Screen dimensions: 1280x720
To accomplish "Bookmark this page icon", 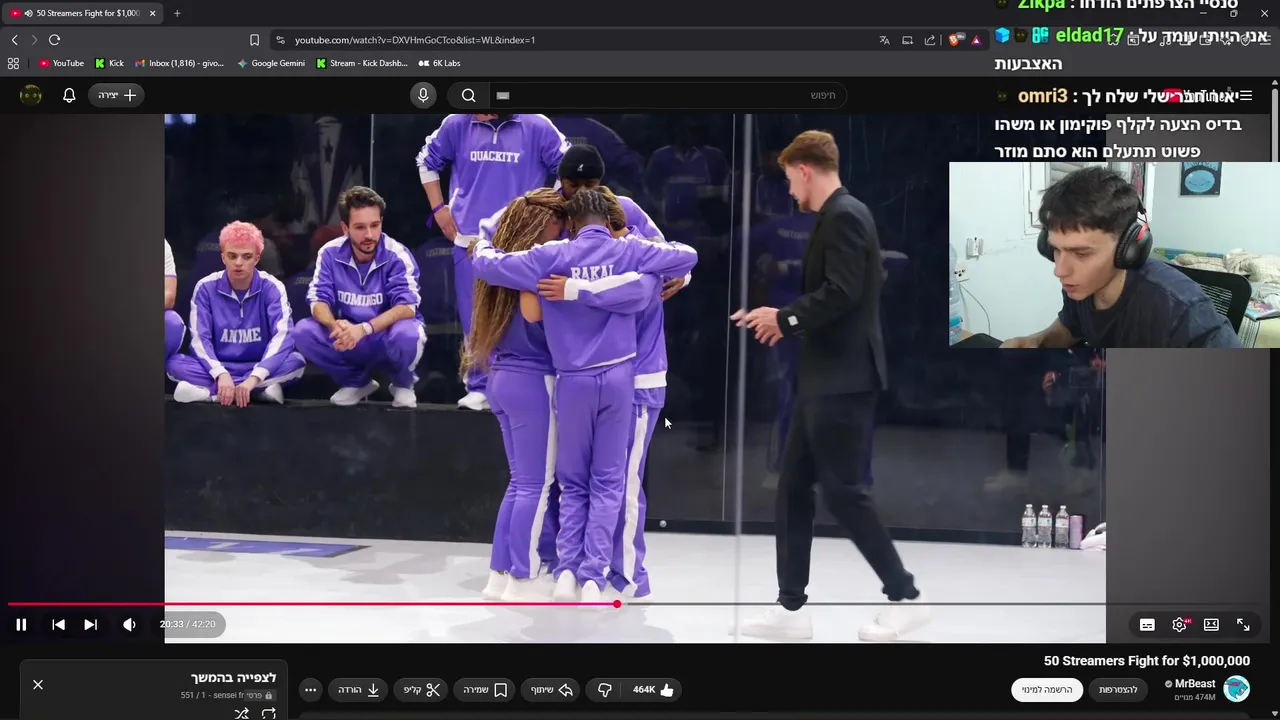I will click(x=254, y=40).
